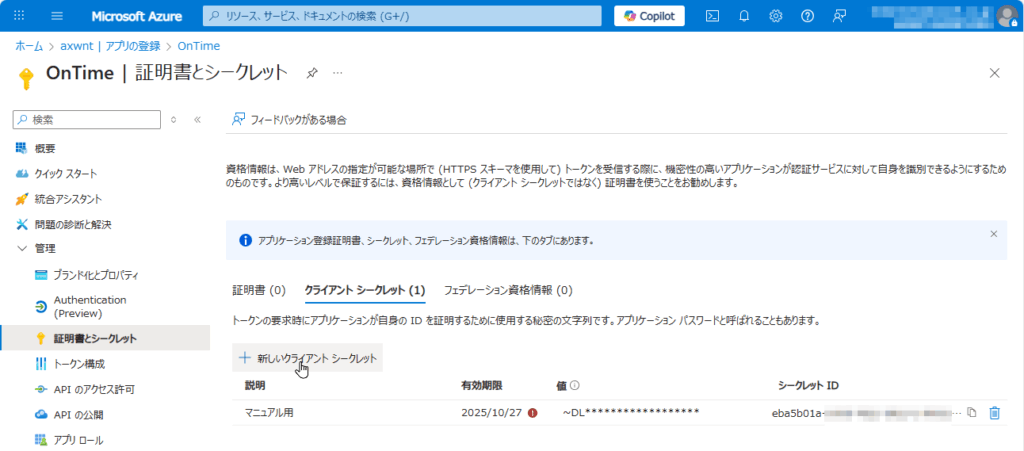Open the help question mark icon
The width and height of the screenshot is (1024, 451).
point(808,16)
